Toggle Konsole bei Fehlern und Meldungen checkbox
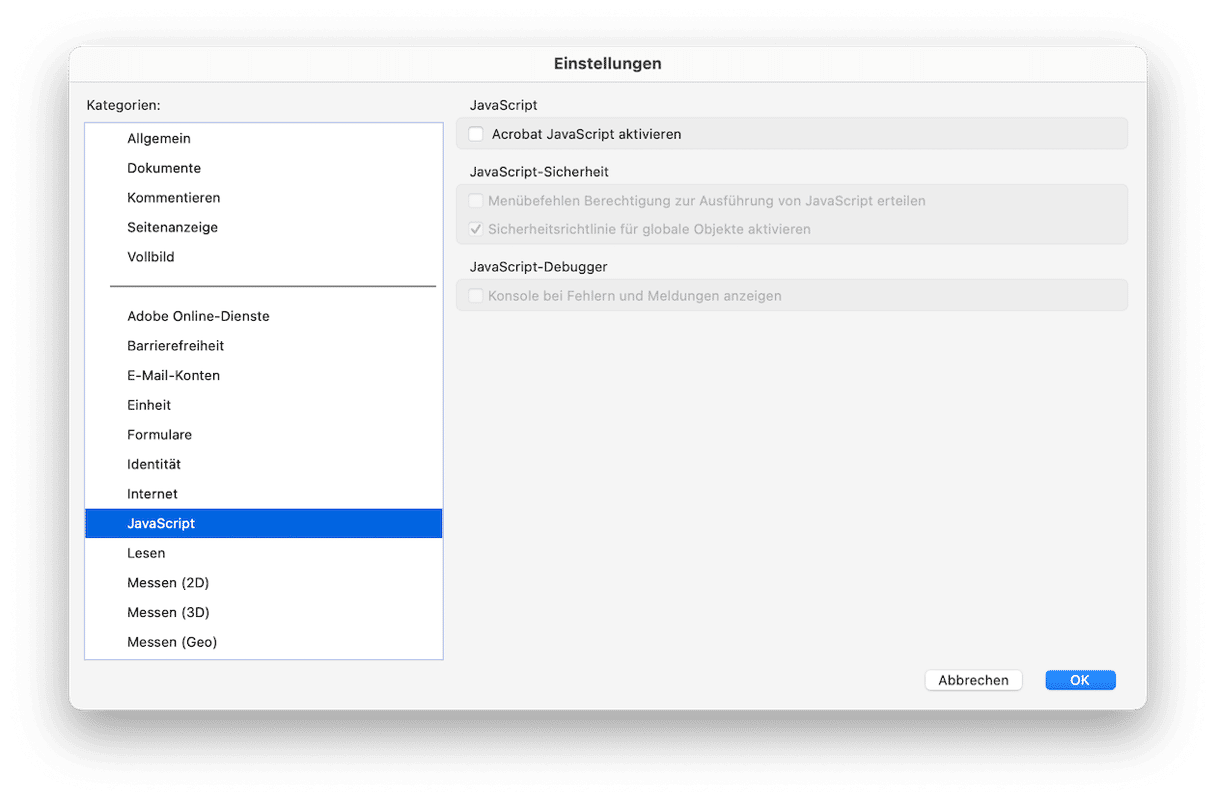This screenshot has width=1216, height=801. (476, 296)
